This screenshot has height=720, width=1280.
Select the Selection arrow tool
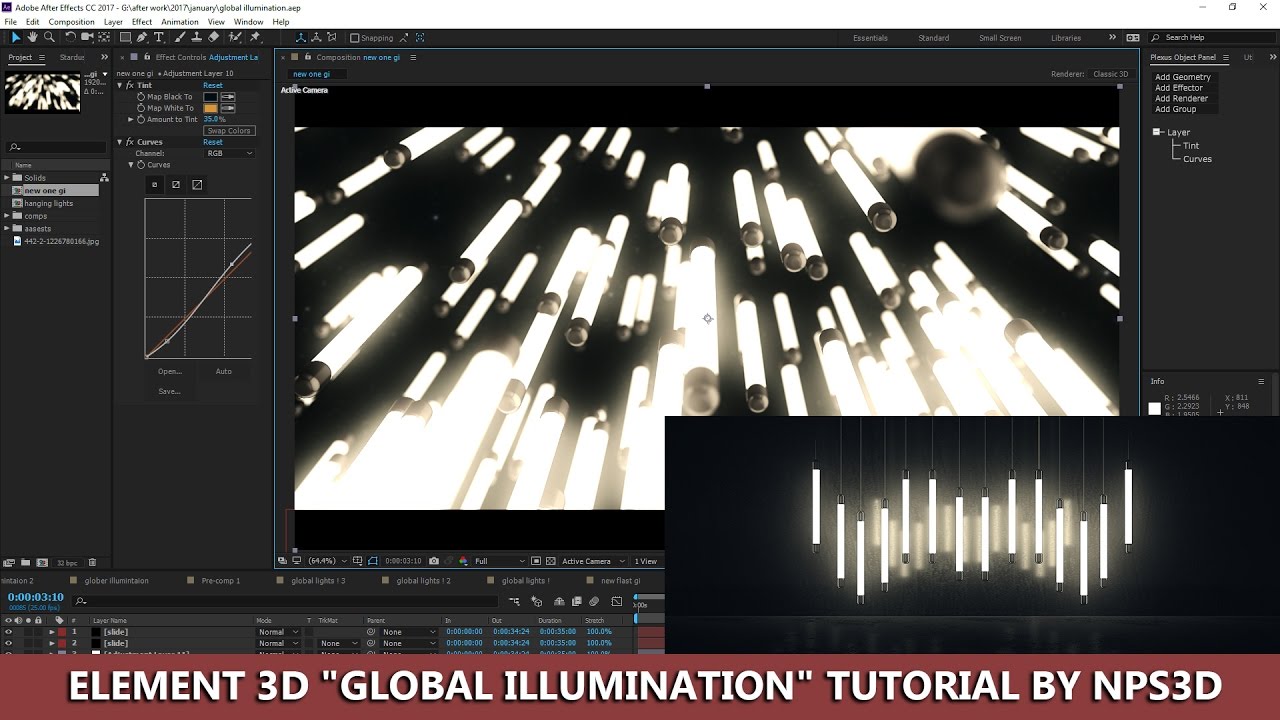(x=16, y=37)
